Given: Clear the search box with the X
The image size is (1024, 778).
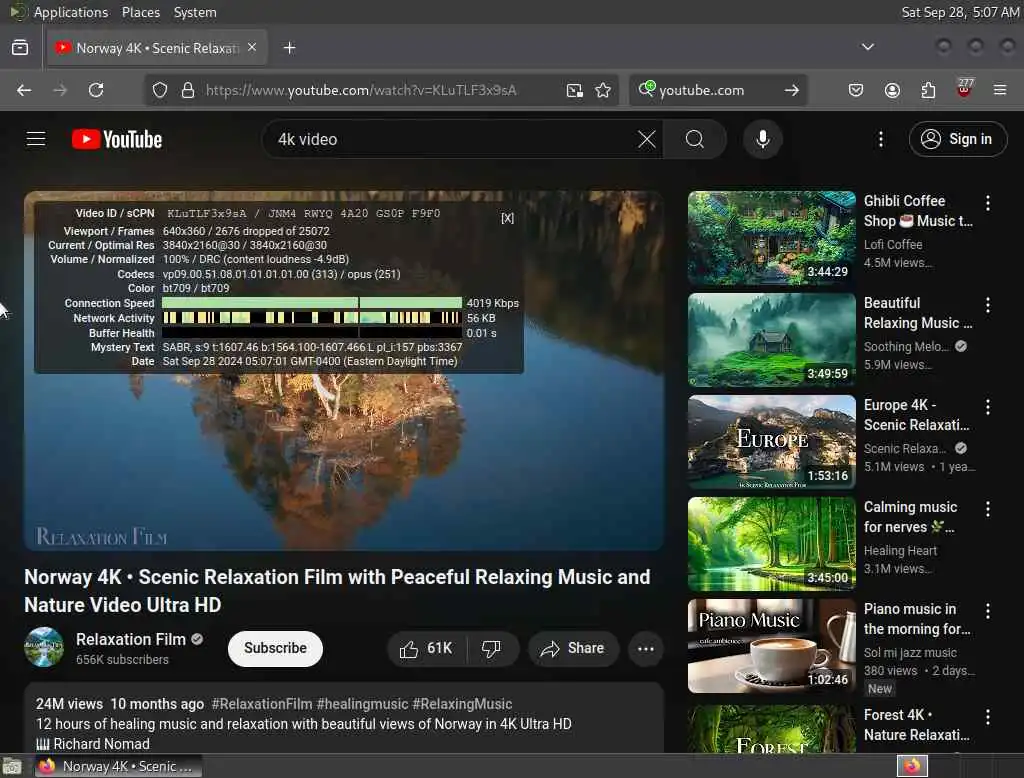Looking at the screenshot, I should pos(647,139).
